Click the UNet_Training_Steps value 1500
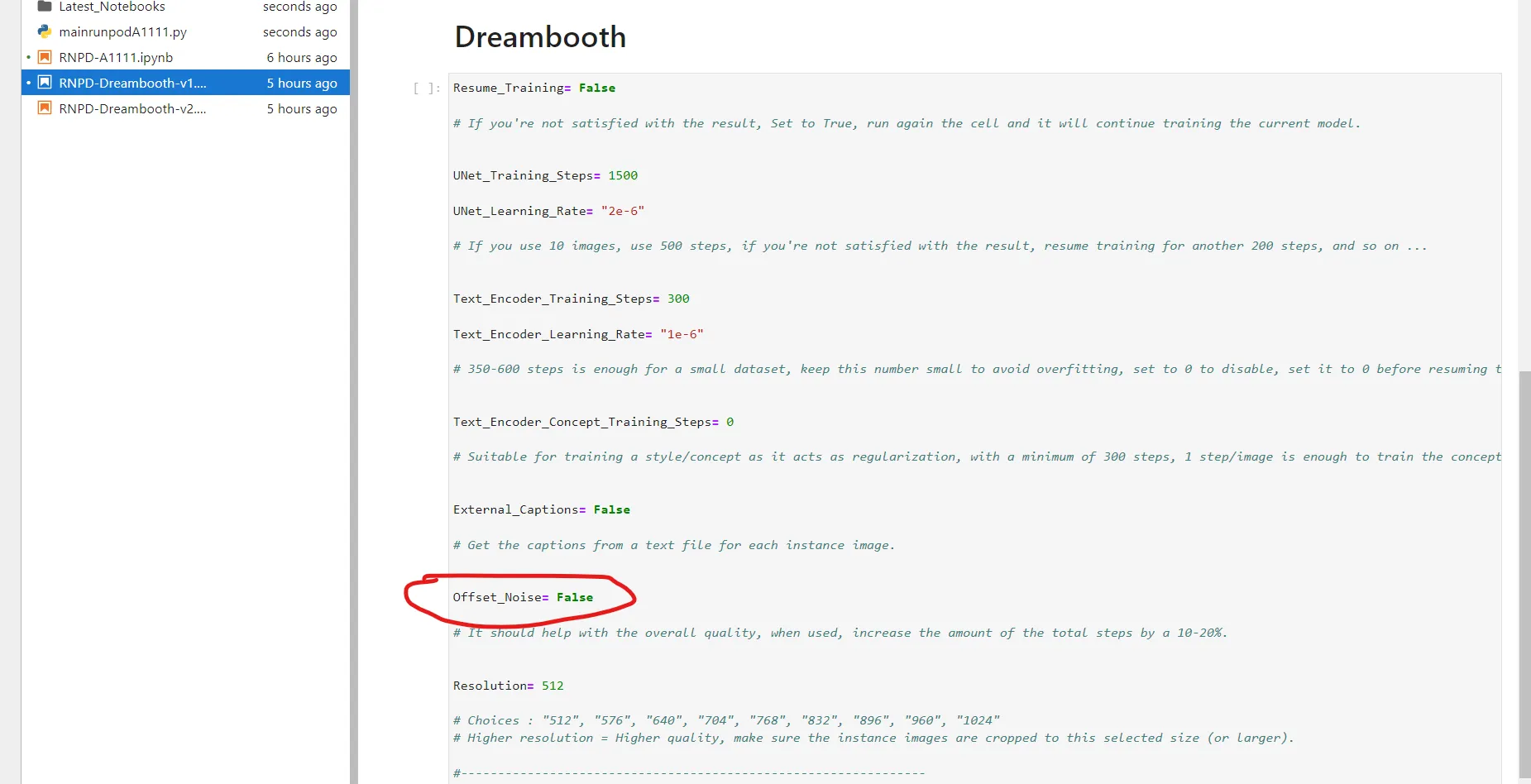The height and width of the screenshot is (784, 1531). [623, 176]
